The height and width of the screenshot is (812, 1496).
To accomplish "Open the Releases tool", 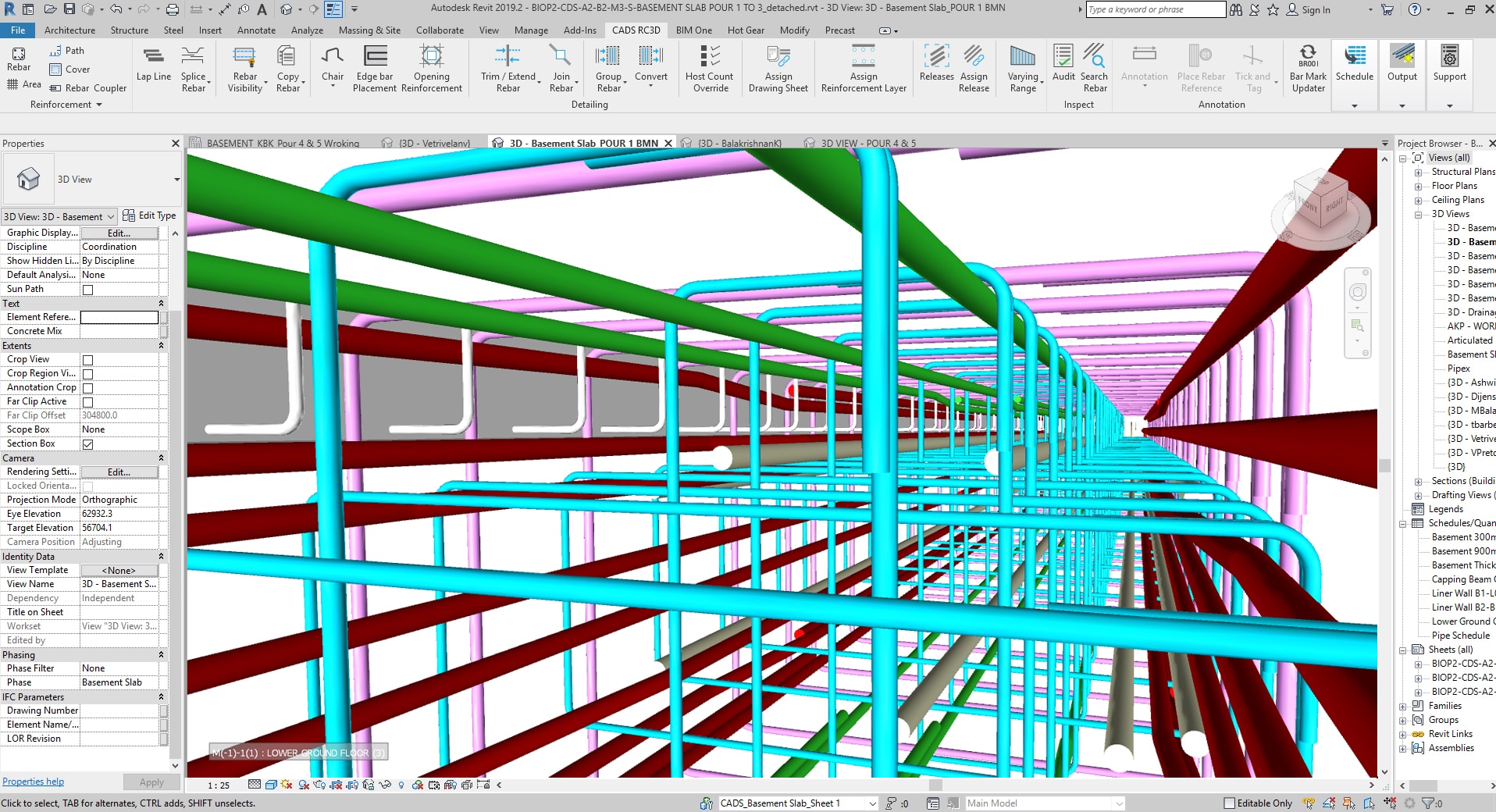I will (x=936, y=64).
